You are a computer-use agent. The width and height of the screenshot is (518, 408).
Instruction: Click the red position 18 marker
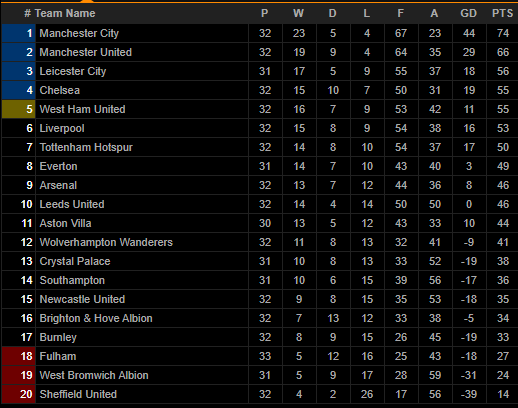click(x=19, y=356)
